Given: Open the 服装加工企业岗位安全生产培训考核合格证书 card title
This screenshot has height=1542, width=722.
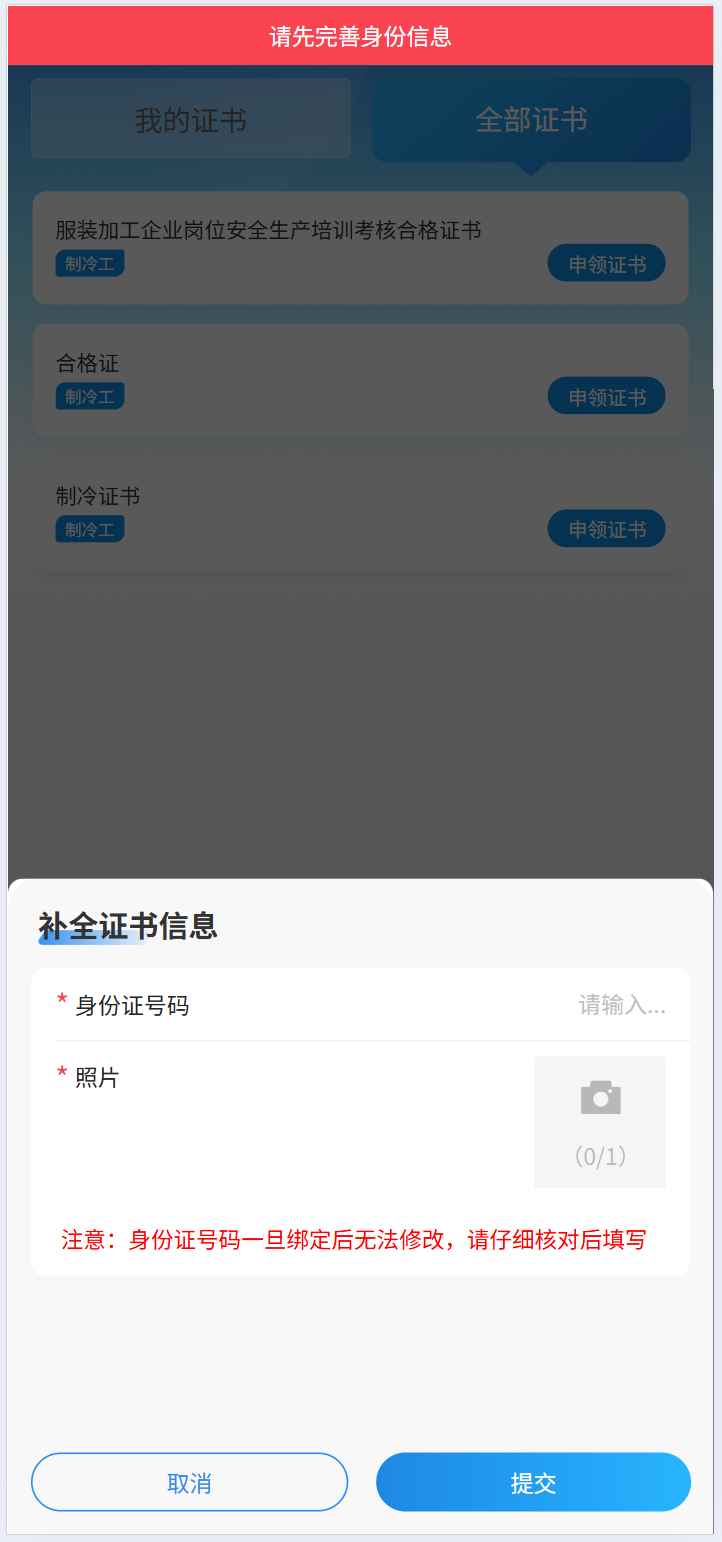Looking at the screenshot, I should point(268,231).
